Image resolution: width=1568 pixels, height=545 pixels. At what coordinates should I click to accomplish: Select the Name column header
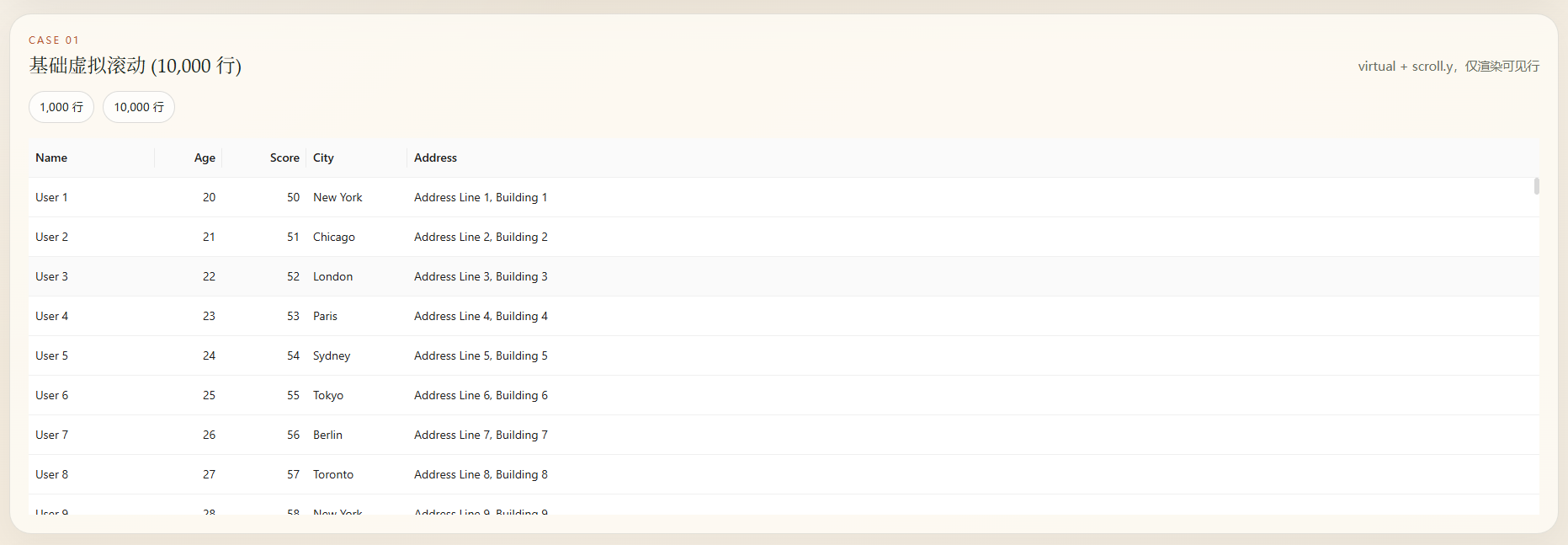pyautogui.click(x=92, y=158)
